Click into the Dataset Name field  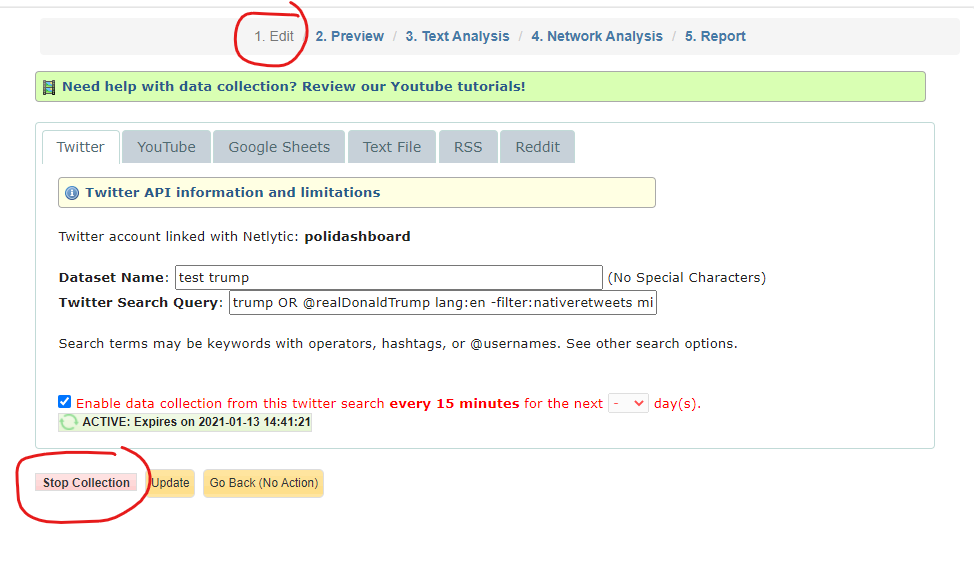pyautogui.click(x=388, y=277)
